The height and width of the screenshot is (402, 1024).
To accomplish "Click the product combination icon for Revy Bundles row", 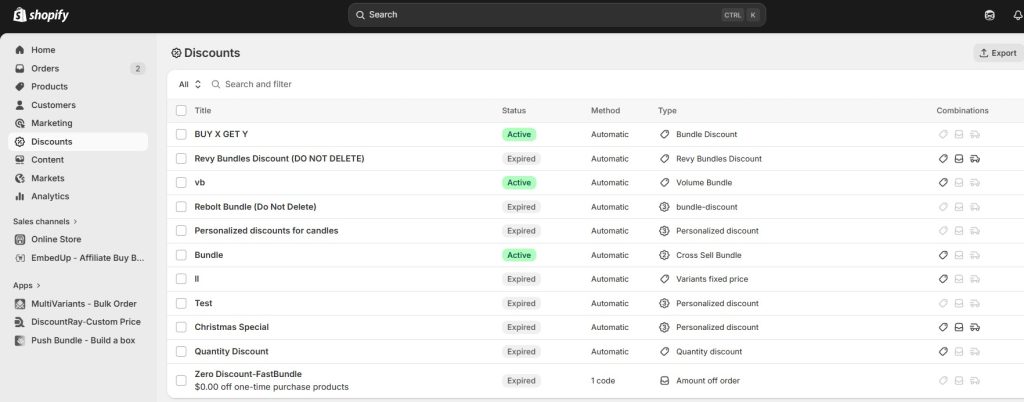I will point(943,159).
